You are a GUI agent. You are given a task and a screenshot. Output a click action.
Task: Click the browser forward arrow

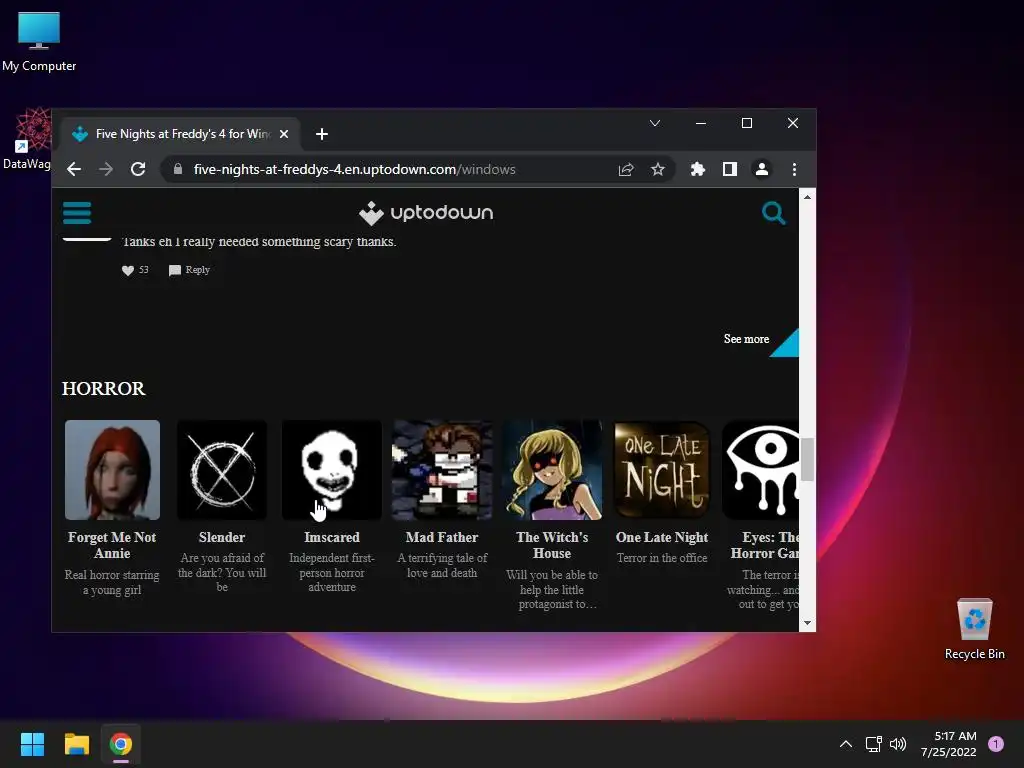click(x=106, y=169)
